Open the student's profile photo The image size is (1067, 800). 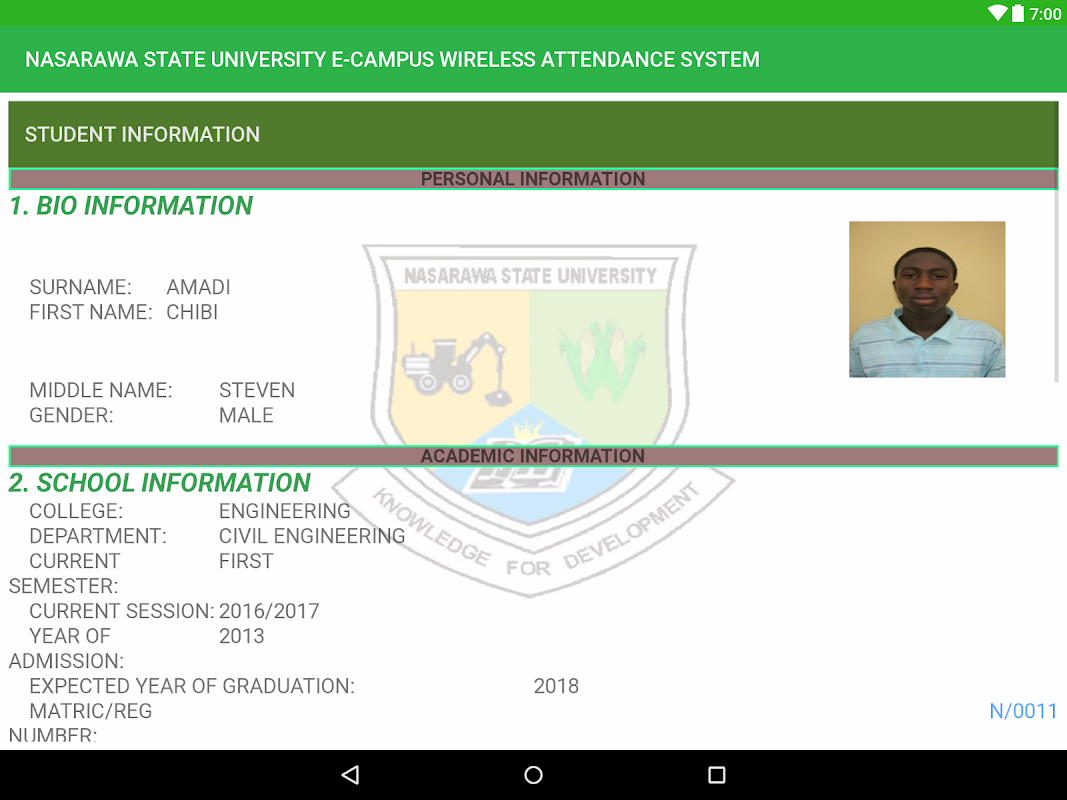tap(927, 299)
